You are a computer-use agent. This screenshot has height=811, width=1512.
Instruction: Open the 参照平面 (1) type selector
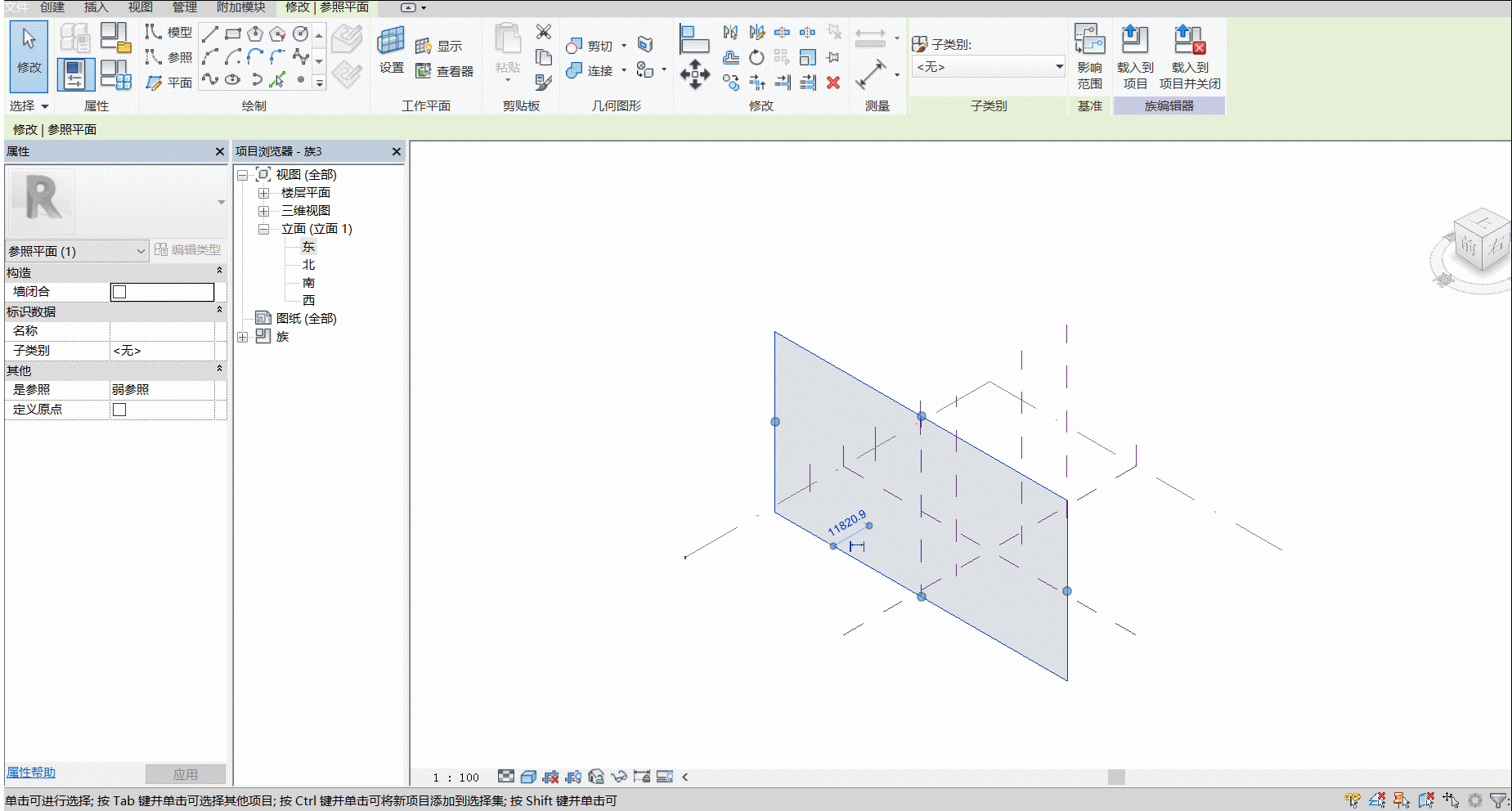pyautogui.click(x=77, y=251)
